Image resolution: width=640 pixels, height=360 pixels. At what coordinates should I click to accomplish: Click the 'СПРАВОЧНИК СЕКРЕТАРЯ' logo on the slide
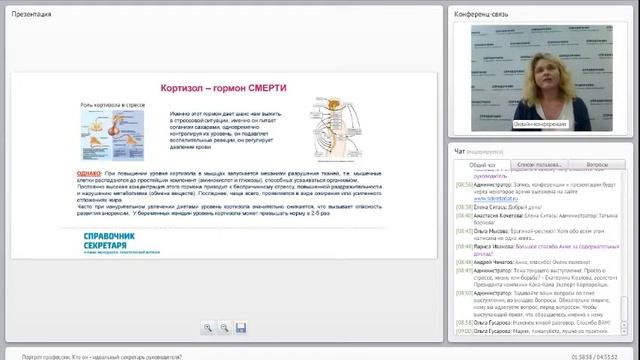(x=121, y=243)
